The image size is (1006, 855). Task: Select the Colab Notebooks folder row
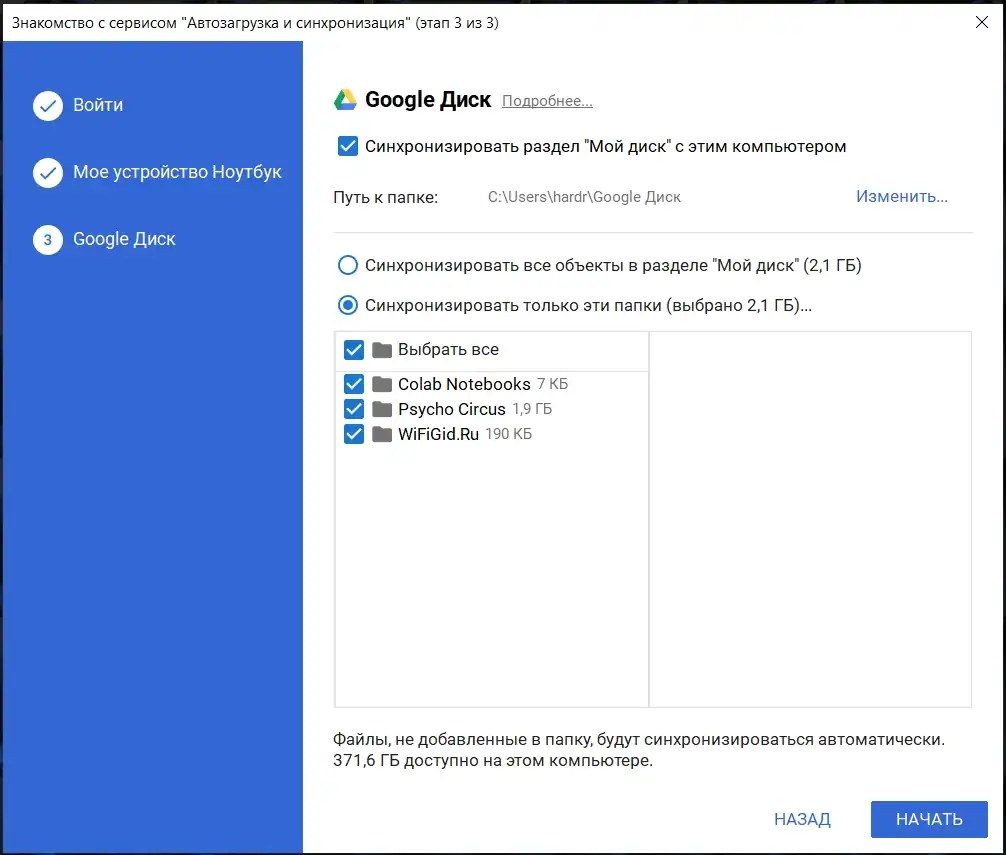point(491,384)
